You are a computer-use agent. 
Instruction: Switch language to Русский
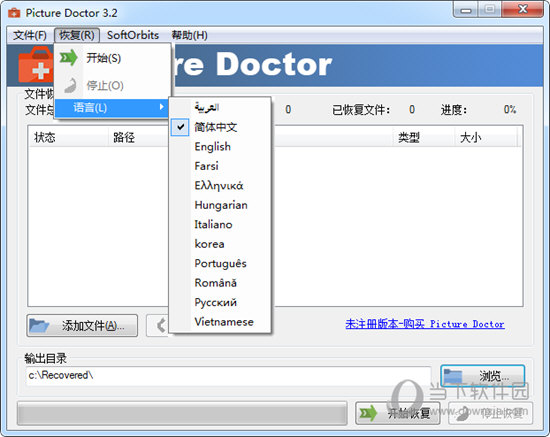click(x=220, y=302)
